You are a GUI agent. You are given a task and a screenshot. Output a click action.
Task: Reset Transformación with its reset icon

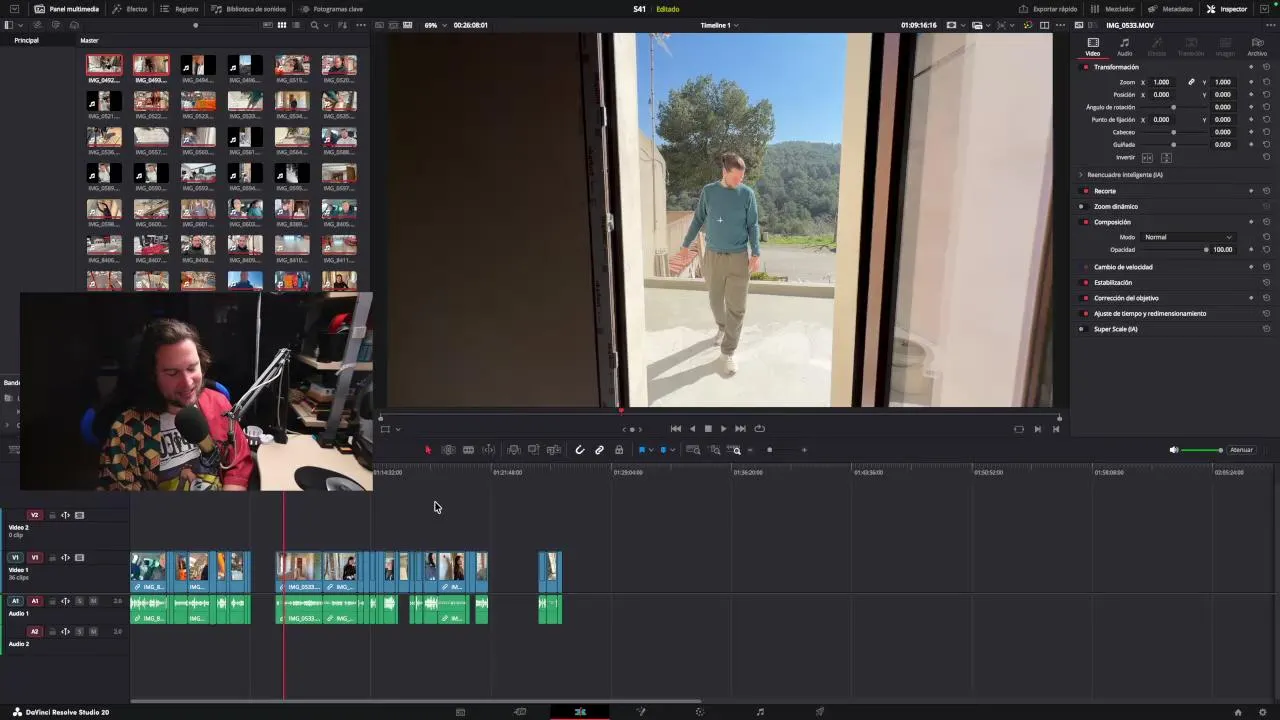pos(1266,67)
